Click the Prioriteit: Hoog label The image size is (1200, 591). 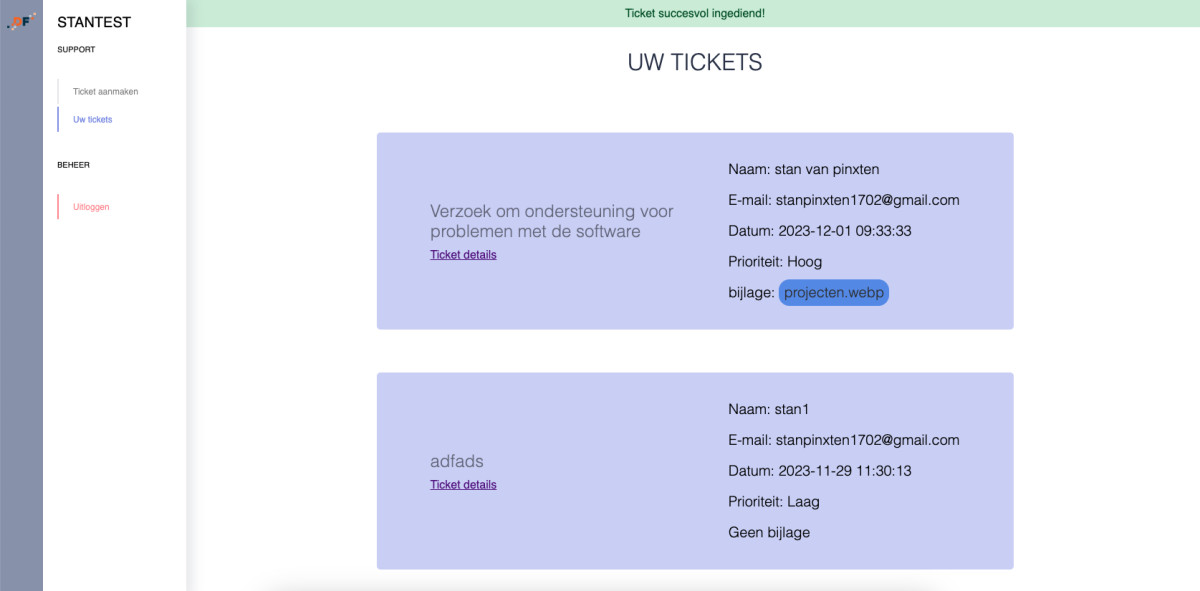[x=775, y=261]
